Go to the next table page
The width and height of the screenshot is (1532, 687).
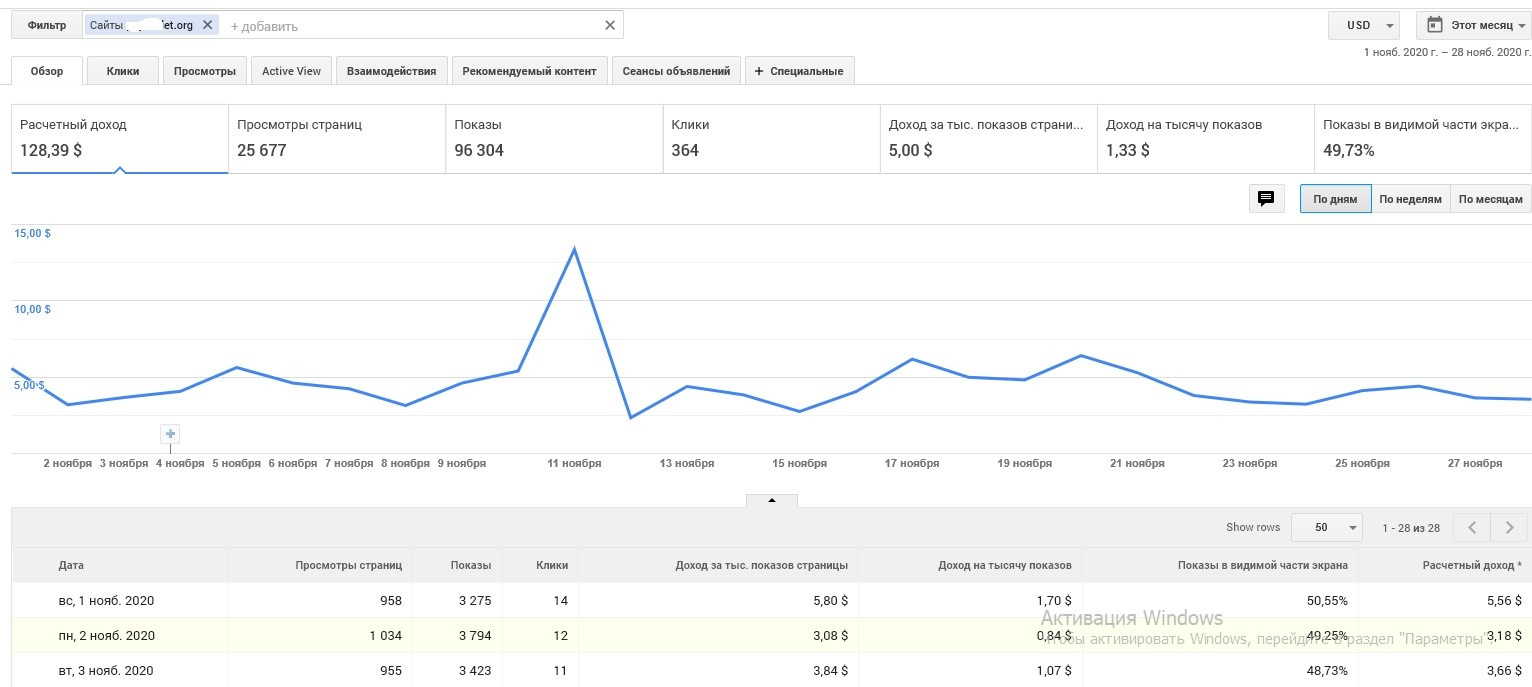tap(1509, 527)
